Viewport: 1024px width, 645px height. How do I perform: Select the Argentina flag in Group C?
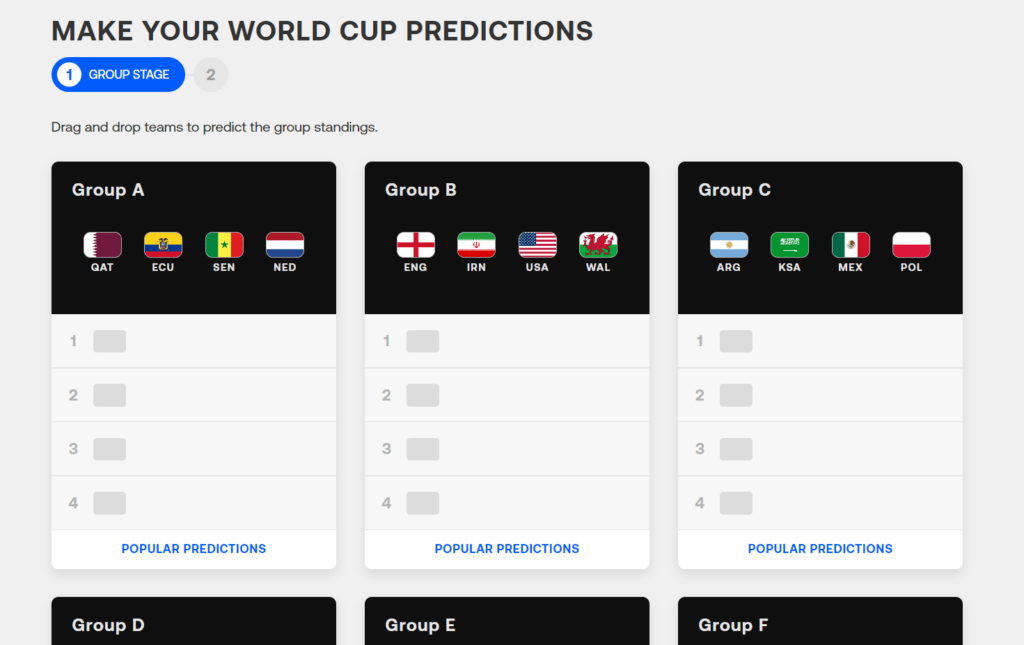729,245
